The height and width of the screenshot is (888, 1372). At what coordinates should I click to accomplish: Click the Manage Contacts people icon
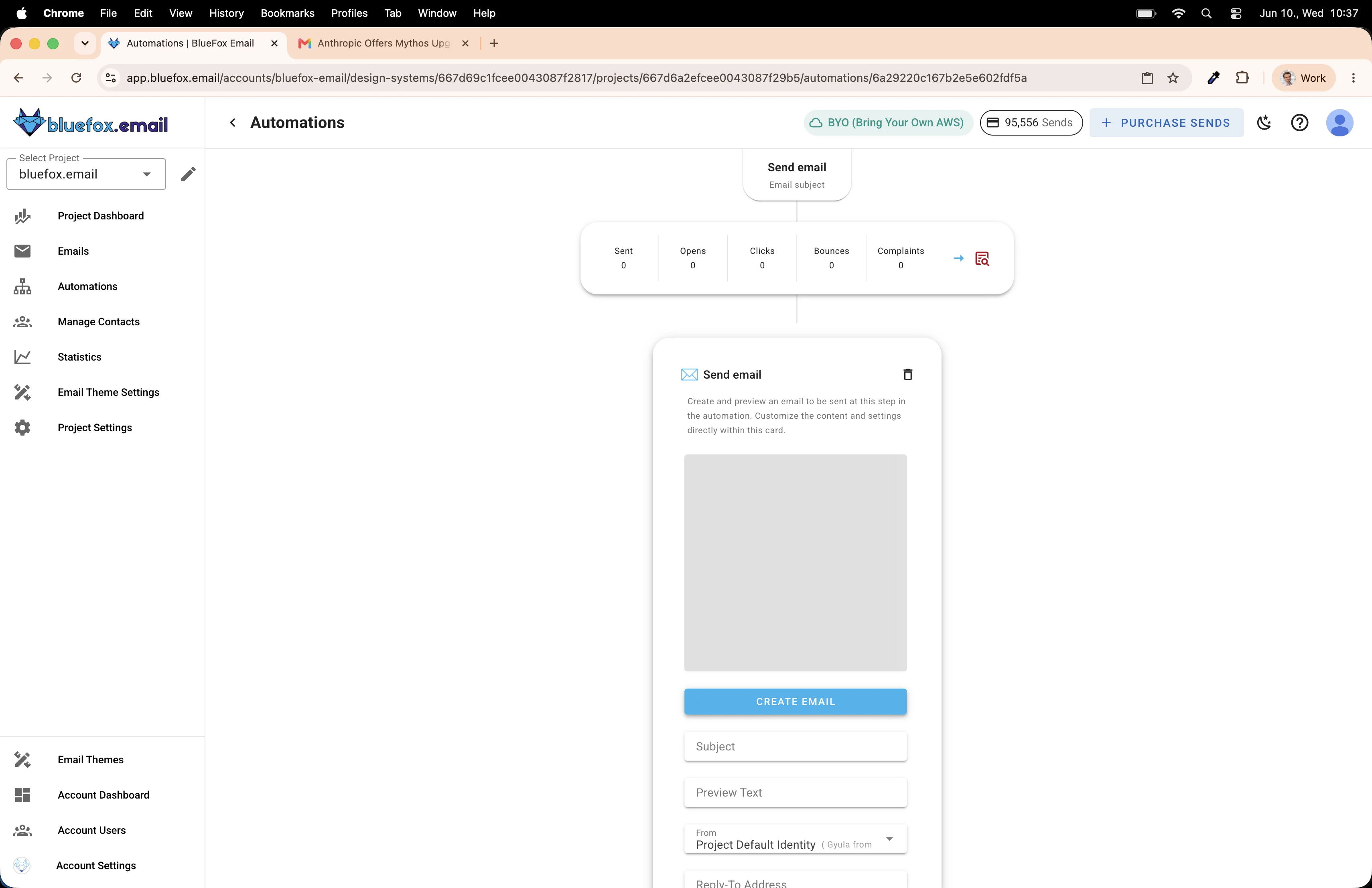point(22,322)
